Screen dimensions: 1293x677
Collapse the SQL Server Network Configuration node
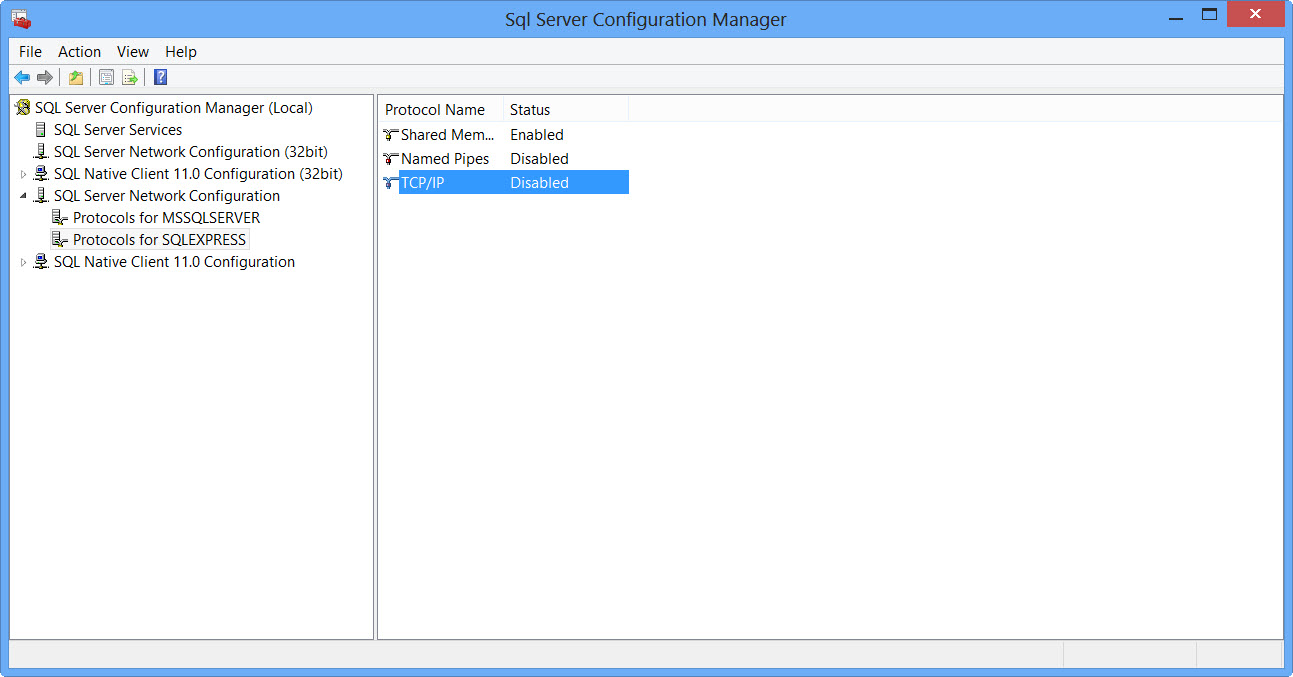point(23,195)
